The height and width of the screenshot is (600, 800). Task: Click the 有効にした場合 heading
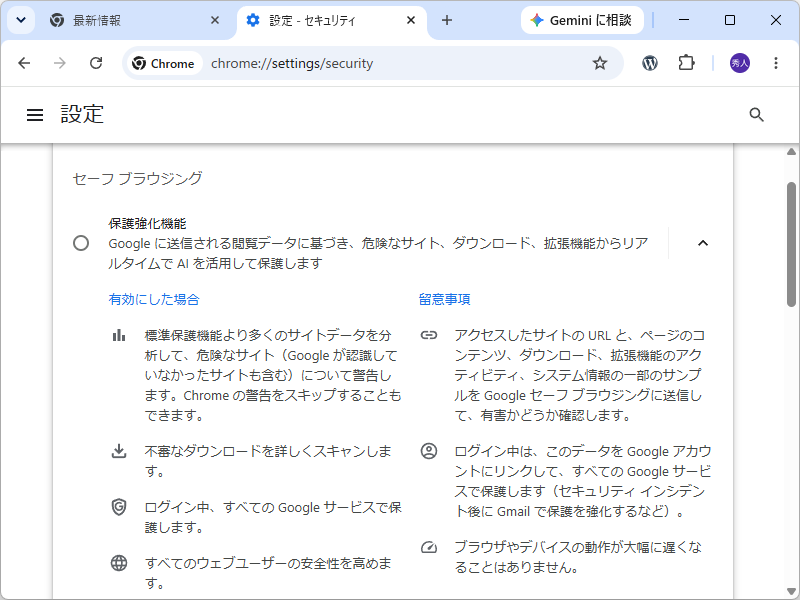(154, 299)
